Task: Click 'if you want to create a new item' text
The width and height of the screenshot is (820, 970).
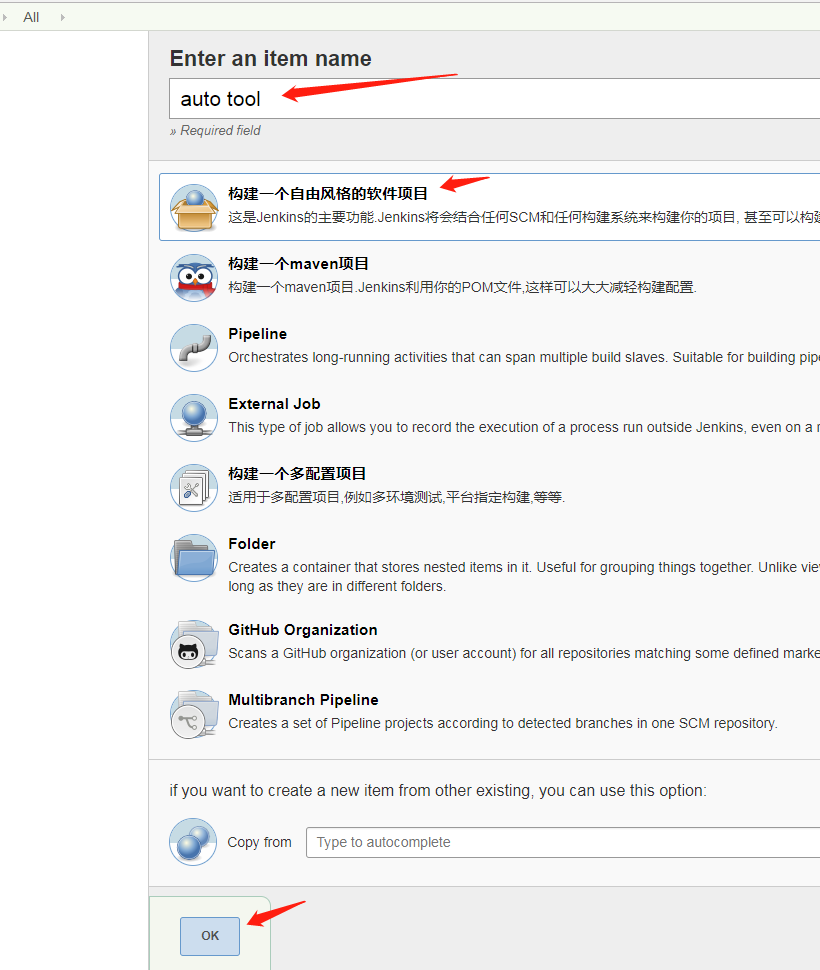Action: 438,791
